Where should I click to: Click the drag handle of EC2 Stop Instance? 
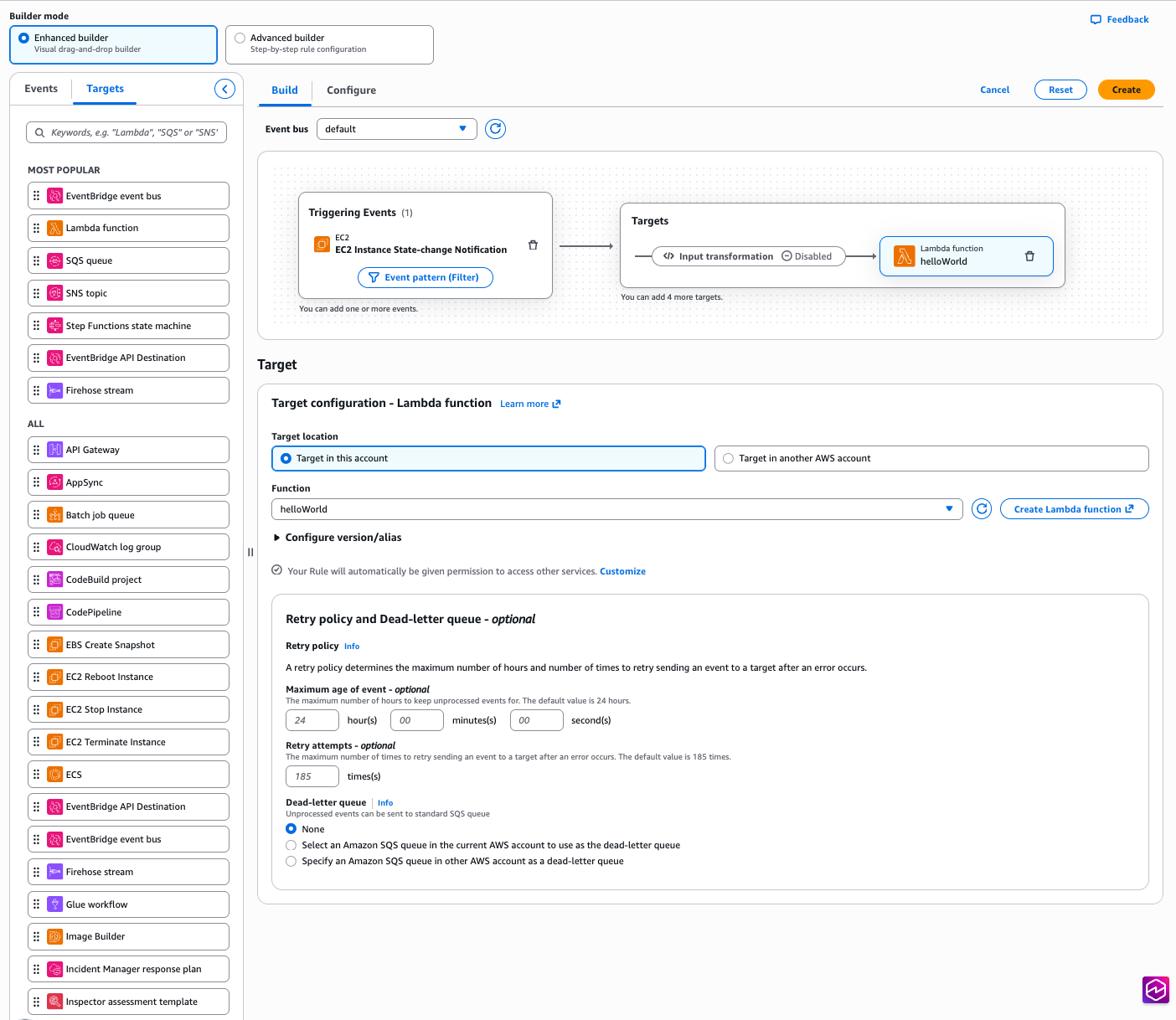click(x=36, y=709)
